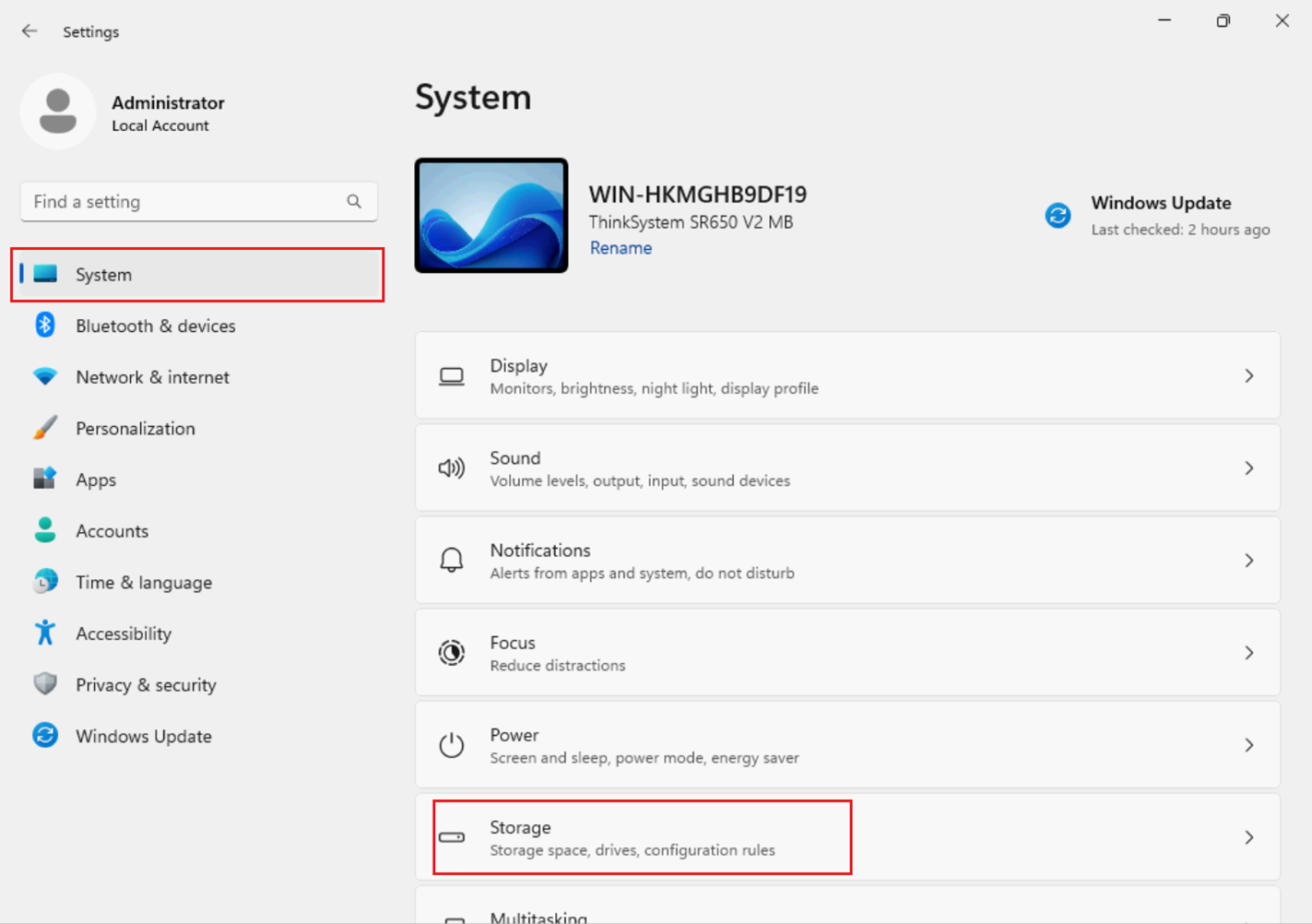Click the Administrator profile avatar

[58, 112]
